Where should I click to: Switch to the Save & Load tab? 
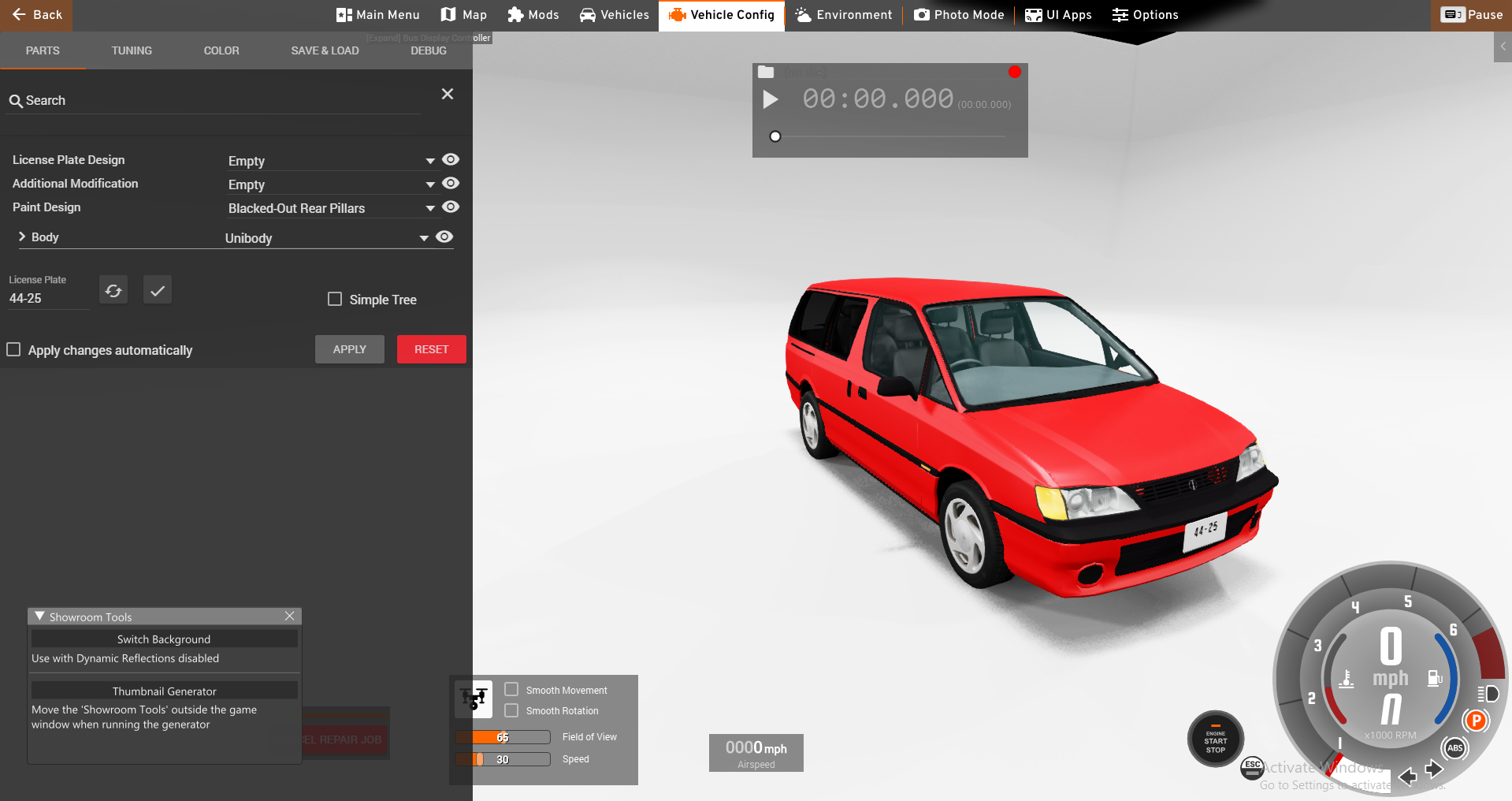point(325,50)
